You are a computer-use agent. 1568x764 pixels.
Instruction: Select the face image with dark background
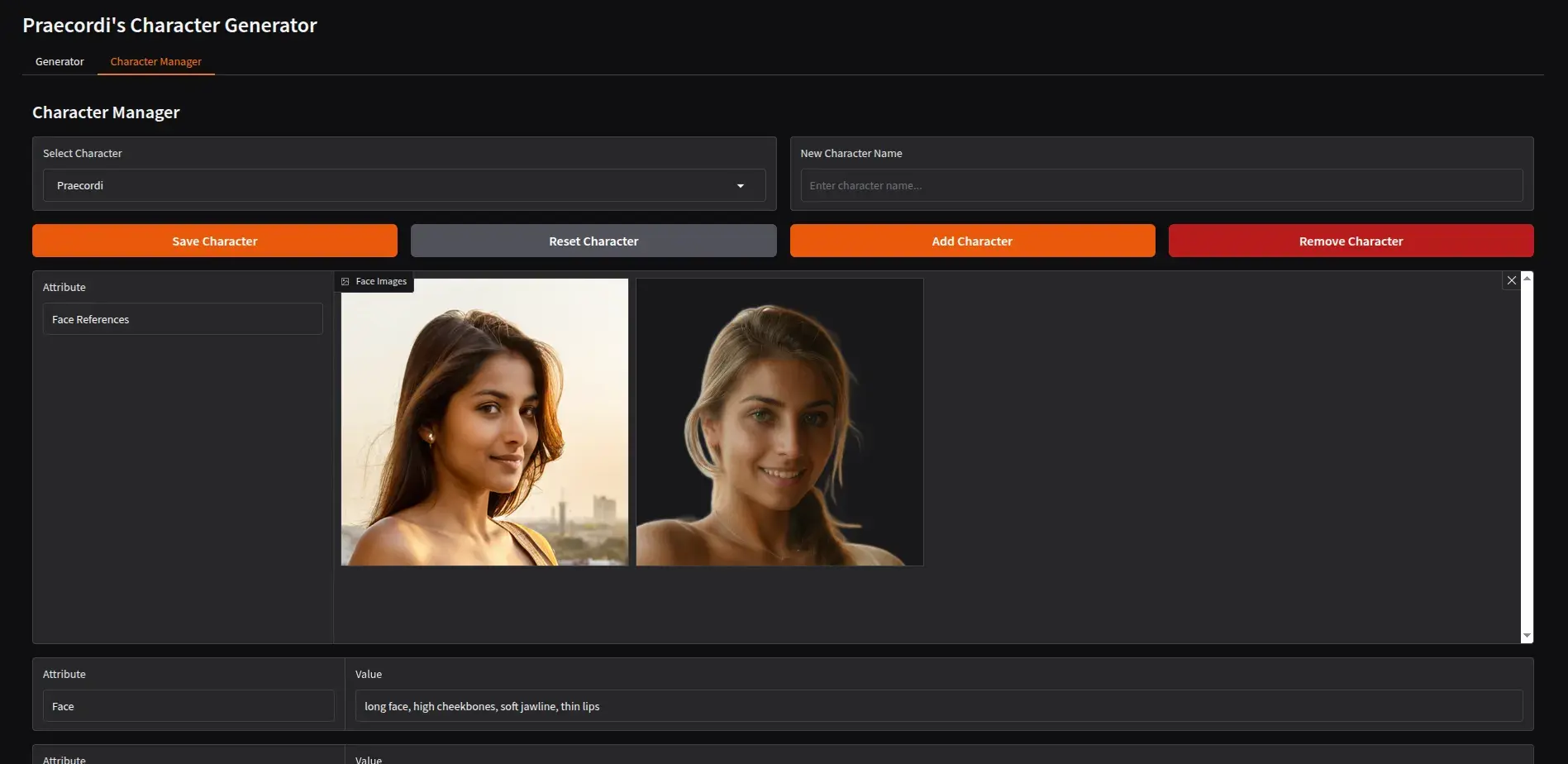(x=779, y=423)
